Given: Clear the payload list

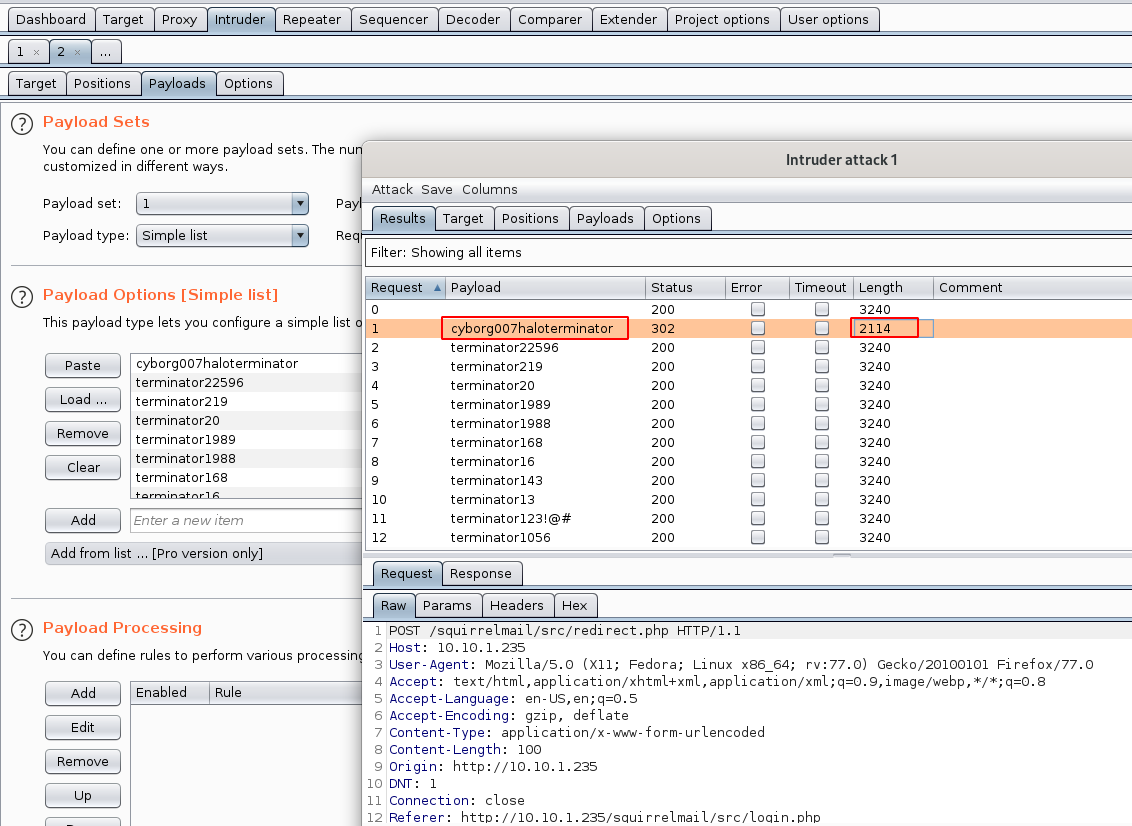Looking at the screenshot, I should tap(82, 467).
